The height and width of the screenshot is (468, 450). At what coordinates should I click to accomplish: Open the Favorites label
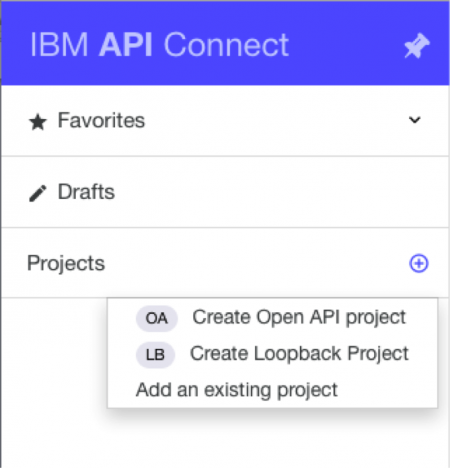tap(101, 120)
